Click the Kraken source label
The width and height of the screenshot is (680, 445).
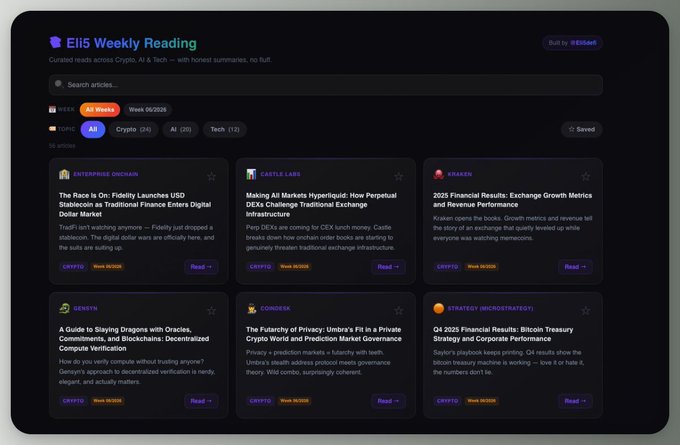(x=460, y=174)
